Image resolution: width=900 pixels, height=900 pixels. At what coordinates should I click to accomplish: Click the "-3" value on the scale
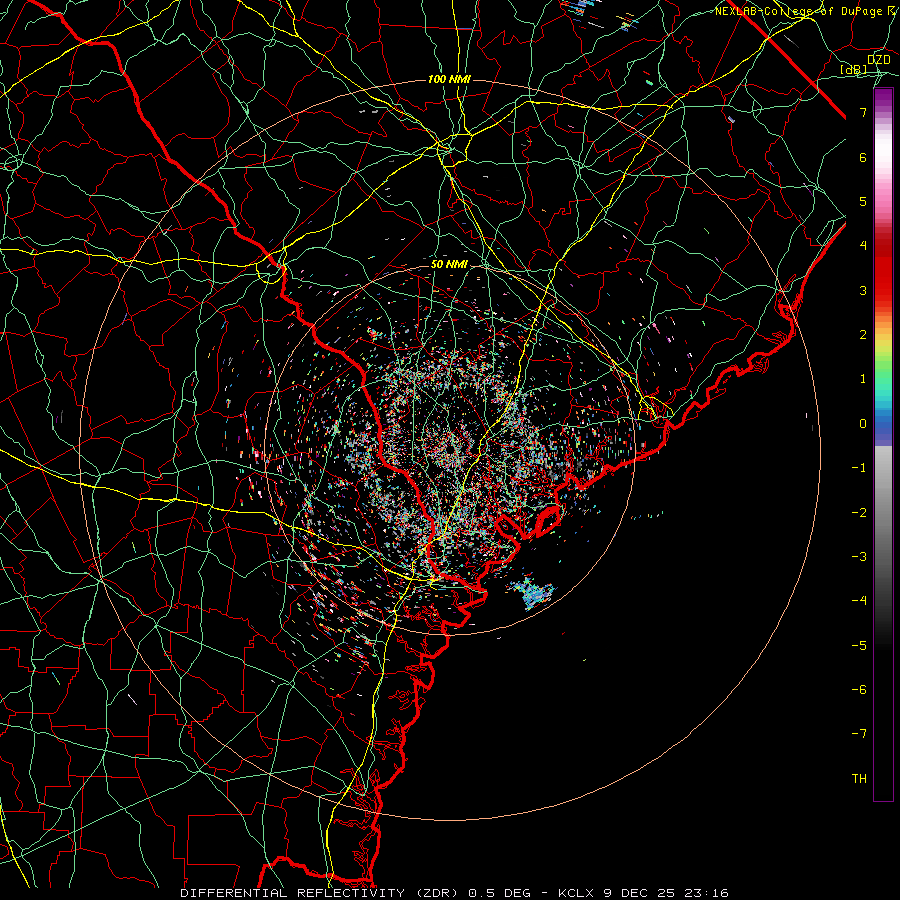[x=859, y=557]
